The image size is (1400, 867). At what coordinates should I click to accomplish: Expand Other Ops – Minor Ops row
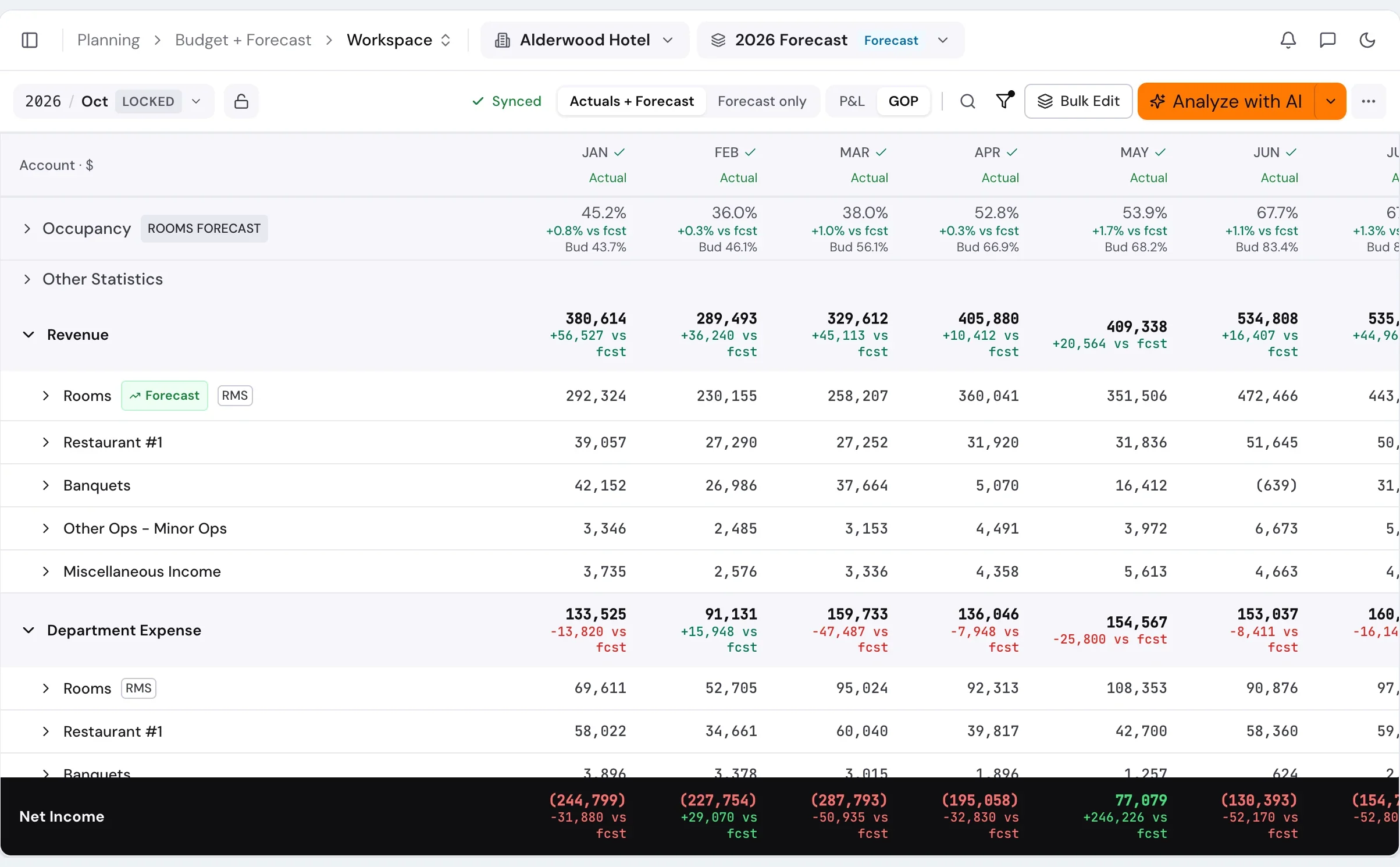click(x=45, y=528)
